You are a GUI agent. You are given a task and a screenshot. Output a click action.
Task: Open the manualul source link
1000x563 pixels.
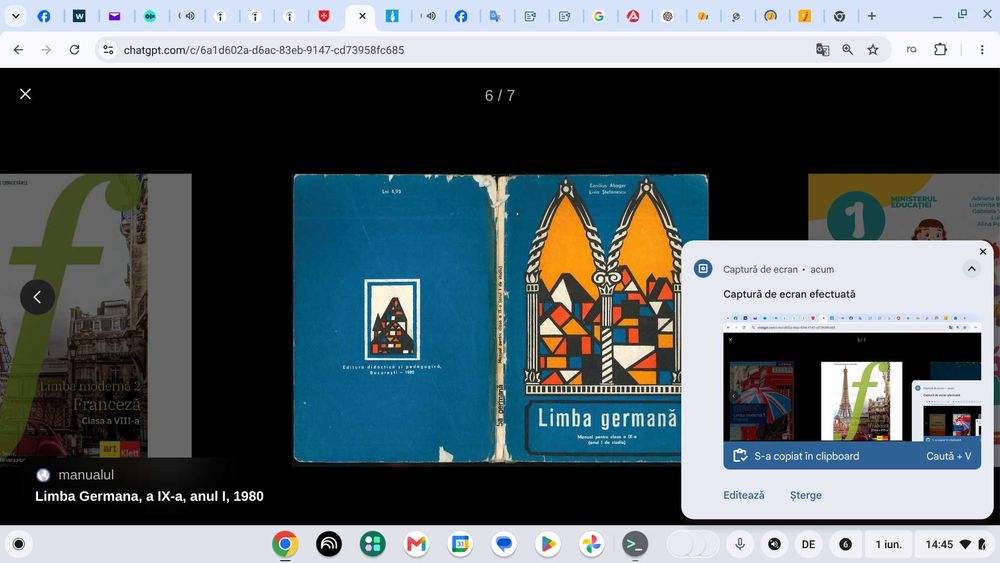[x=75, y=475]
